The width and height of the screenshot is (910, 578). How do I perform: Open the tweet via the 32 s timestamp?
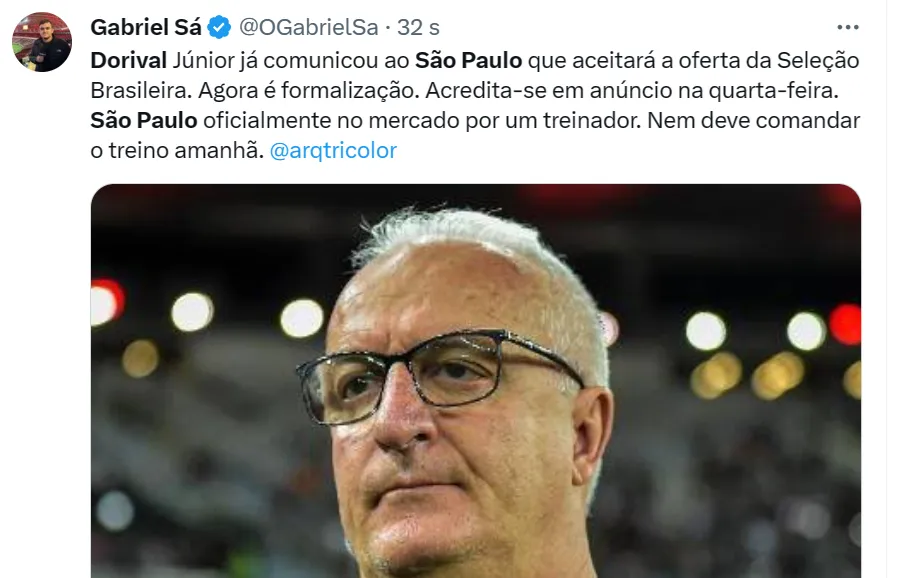pos(418,27)
